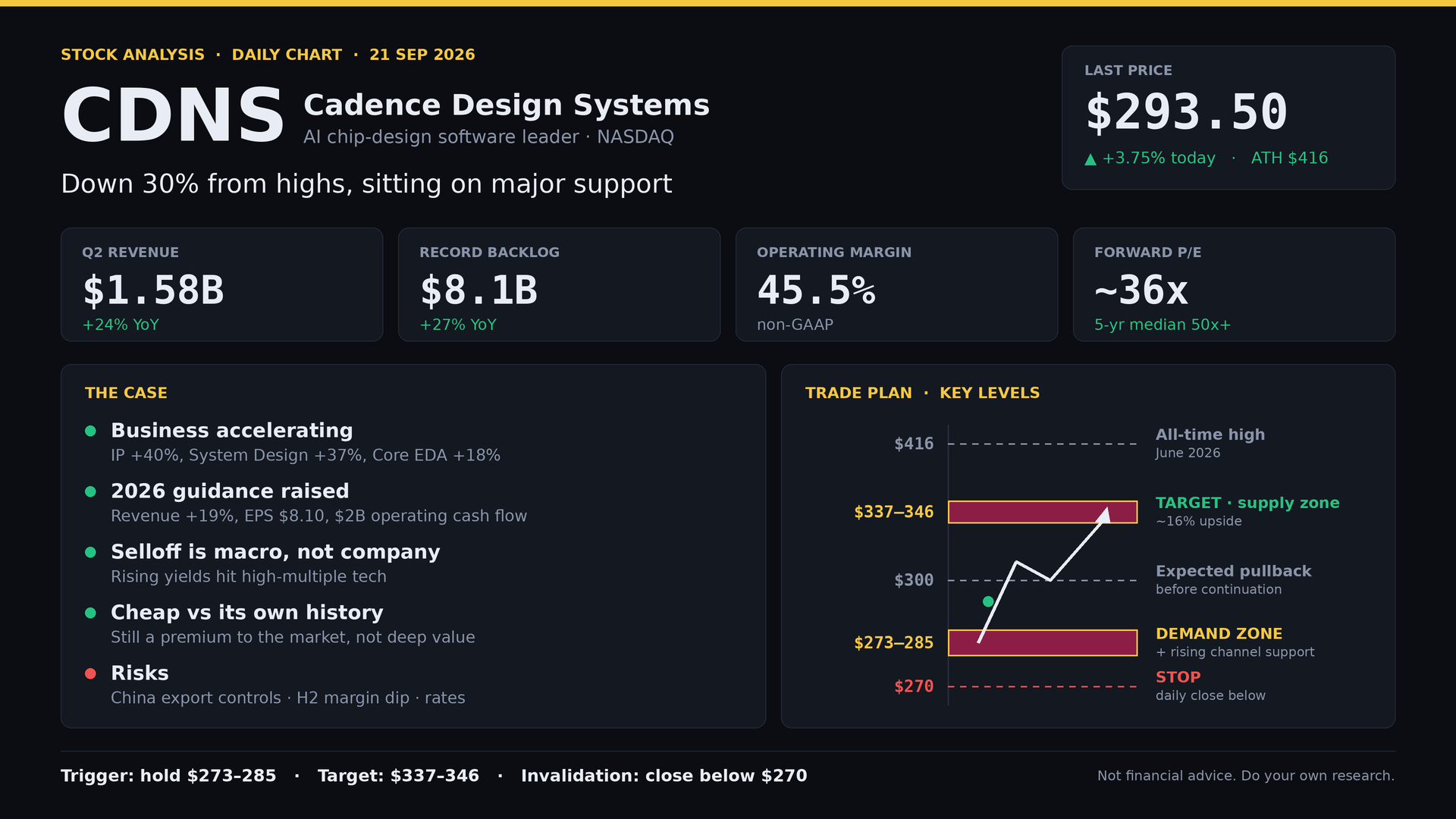Image resolution: width=1456 pixels, height=819 pixels.
Task: Click the "Cadence Design Systems" company name
Action: click(507, 105)
